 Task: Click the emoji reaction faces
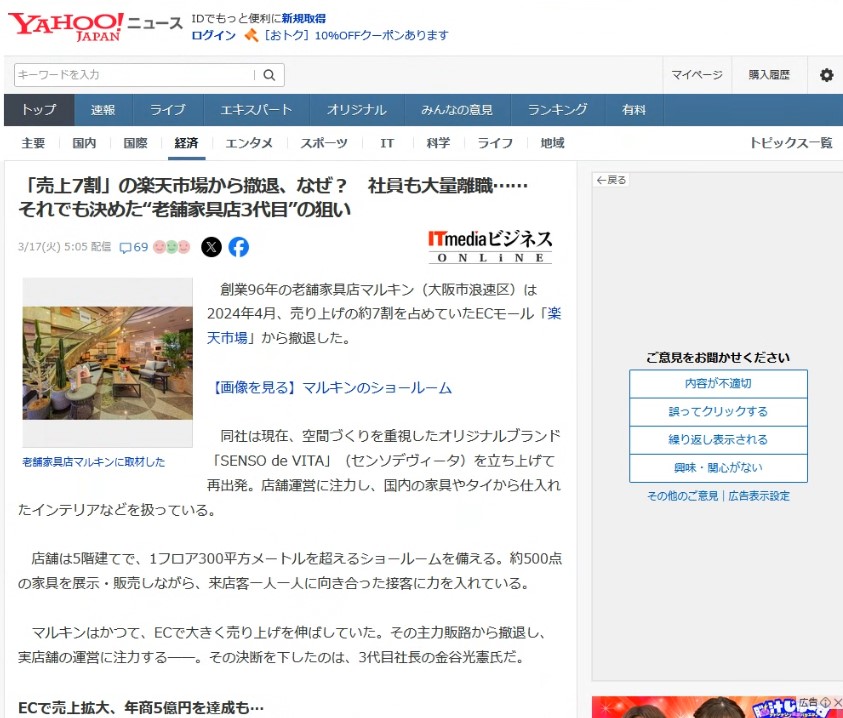click(171, 247)
